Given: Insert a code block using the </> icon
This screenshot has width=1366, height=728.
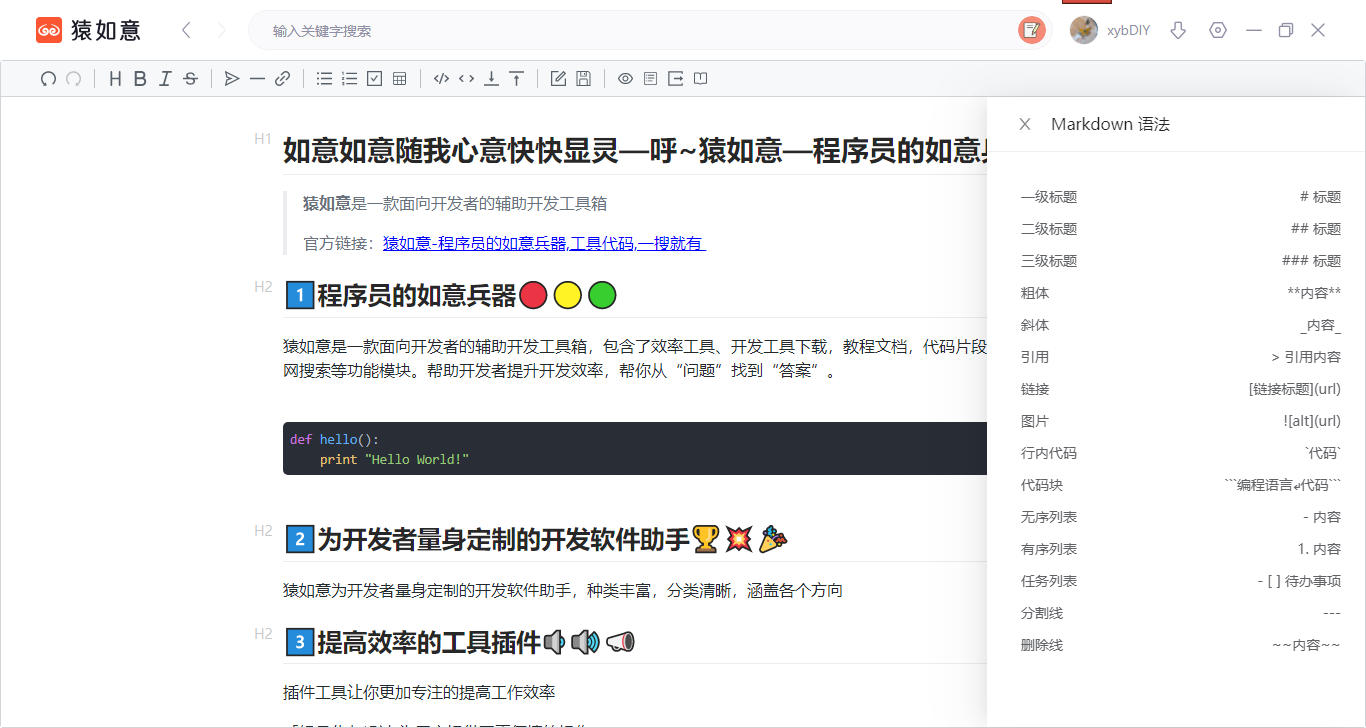Looking at the screenshot, I should coord(441,79).
